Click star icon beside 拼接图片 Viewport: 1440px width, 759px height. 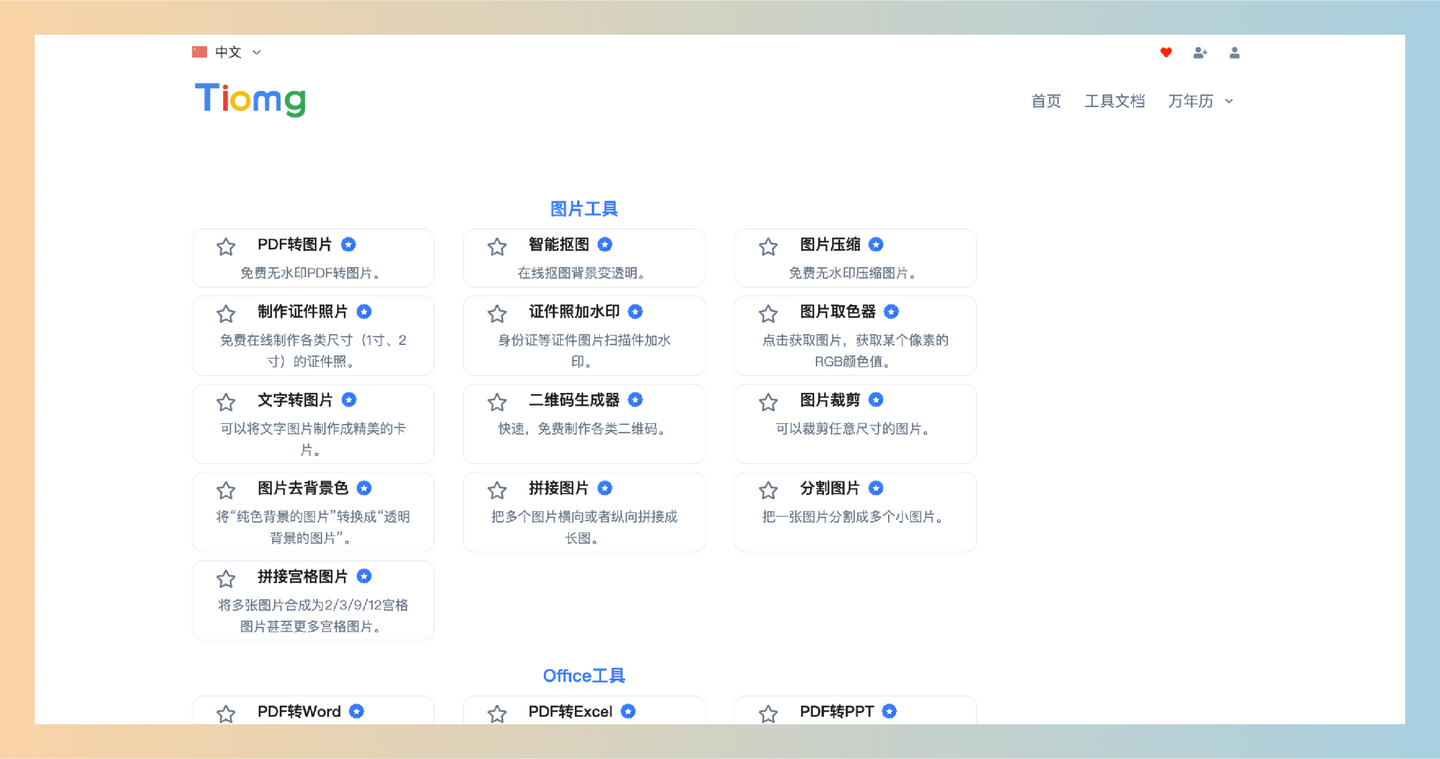497,490
